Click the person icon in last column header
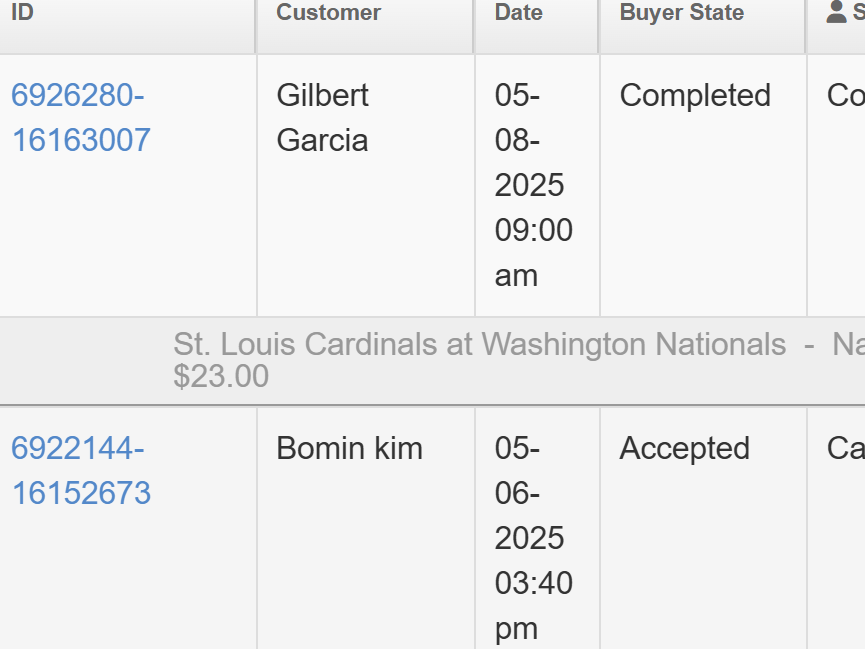 [x=836, y=12]
